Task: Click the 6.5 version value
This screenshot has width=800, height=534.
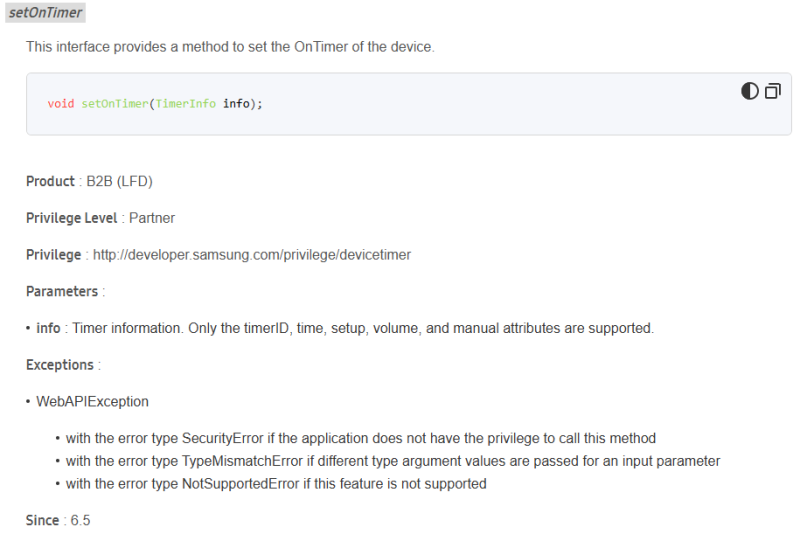Action: [80, 520]
